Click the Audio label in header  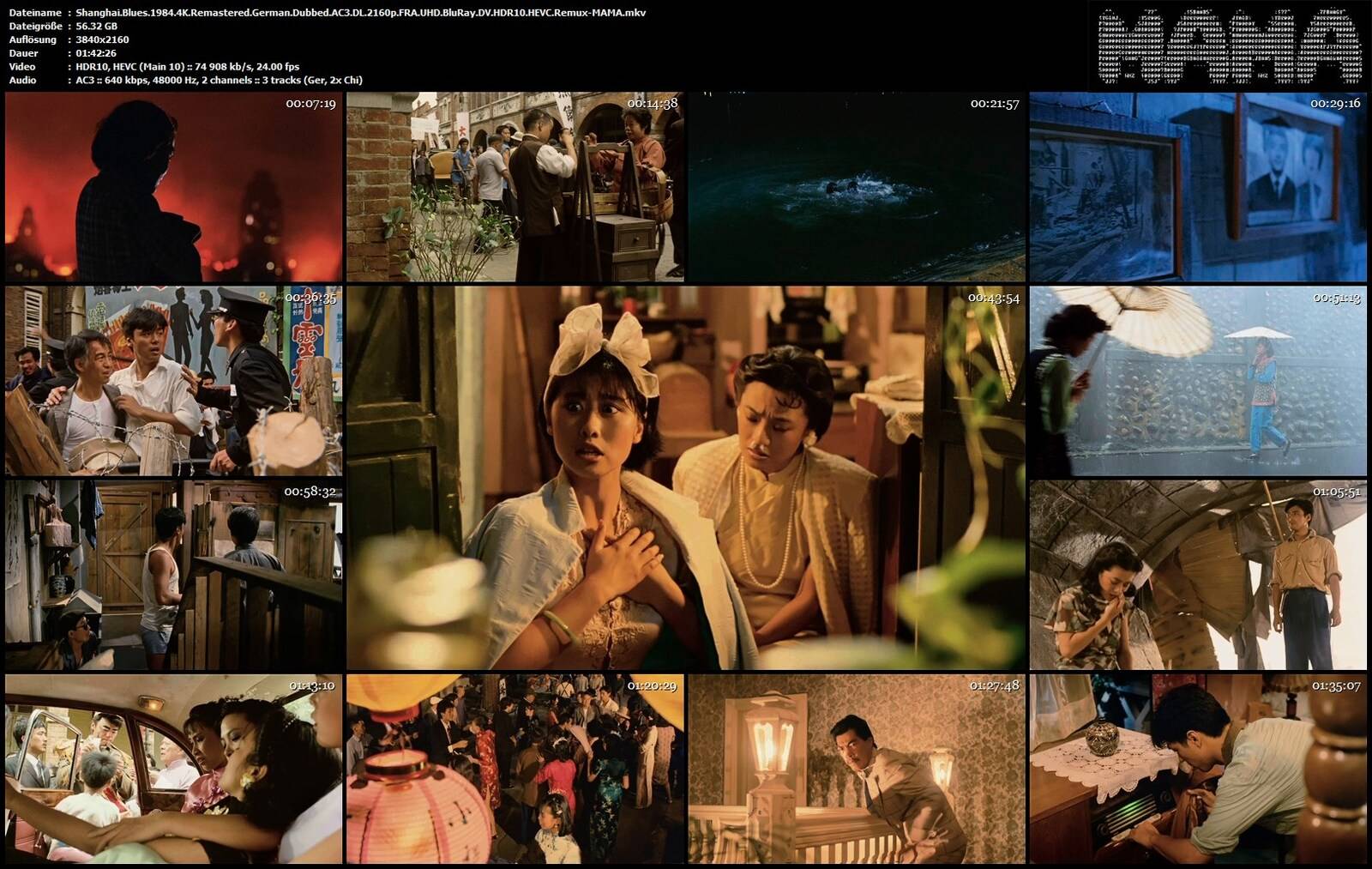(x=22, y=81)
